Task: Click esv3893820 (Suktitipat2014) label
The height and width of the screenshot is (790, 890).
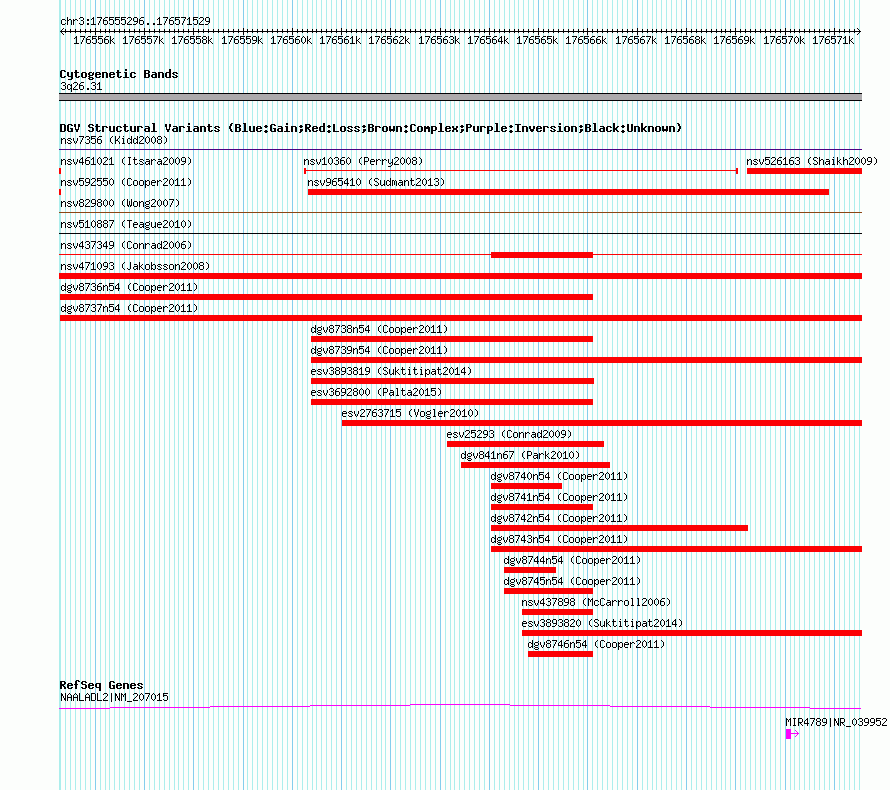Action: 602,623
